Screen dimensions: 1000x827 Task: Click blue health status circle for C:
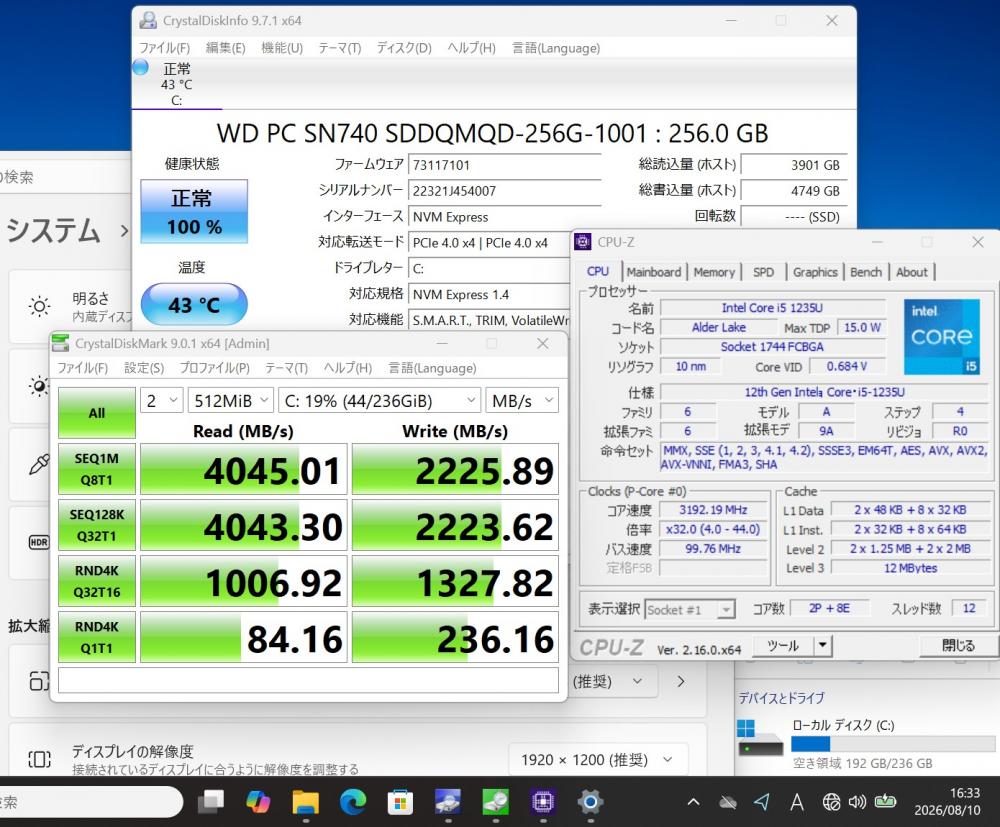click(x=141, y=67)
